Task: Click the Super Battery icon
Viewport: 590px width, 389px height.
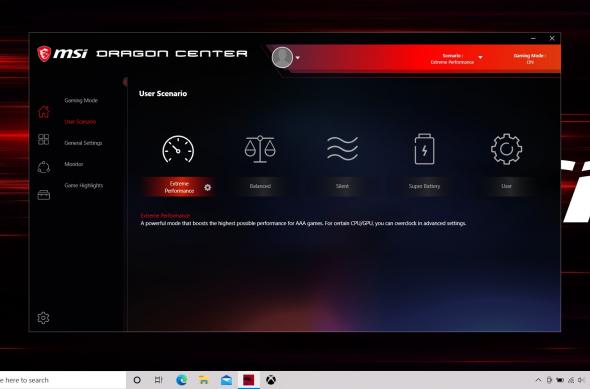Action: [424, 149]
